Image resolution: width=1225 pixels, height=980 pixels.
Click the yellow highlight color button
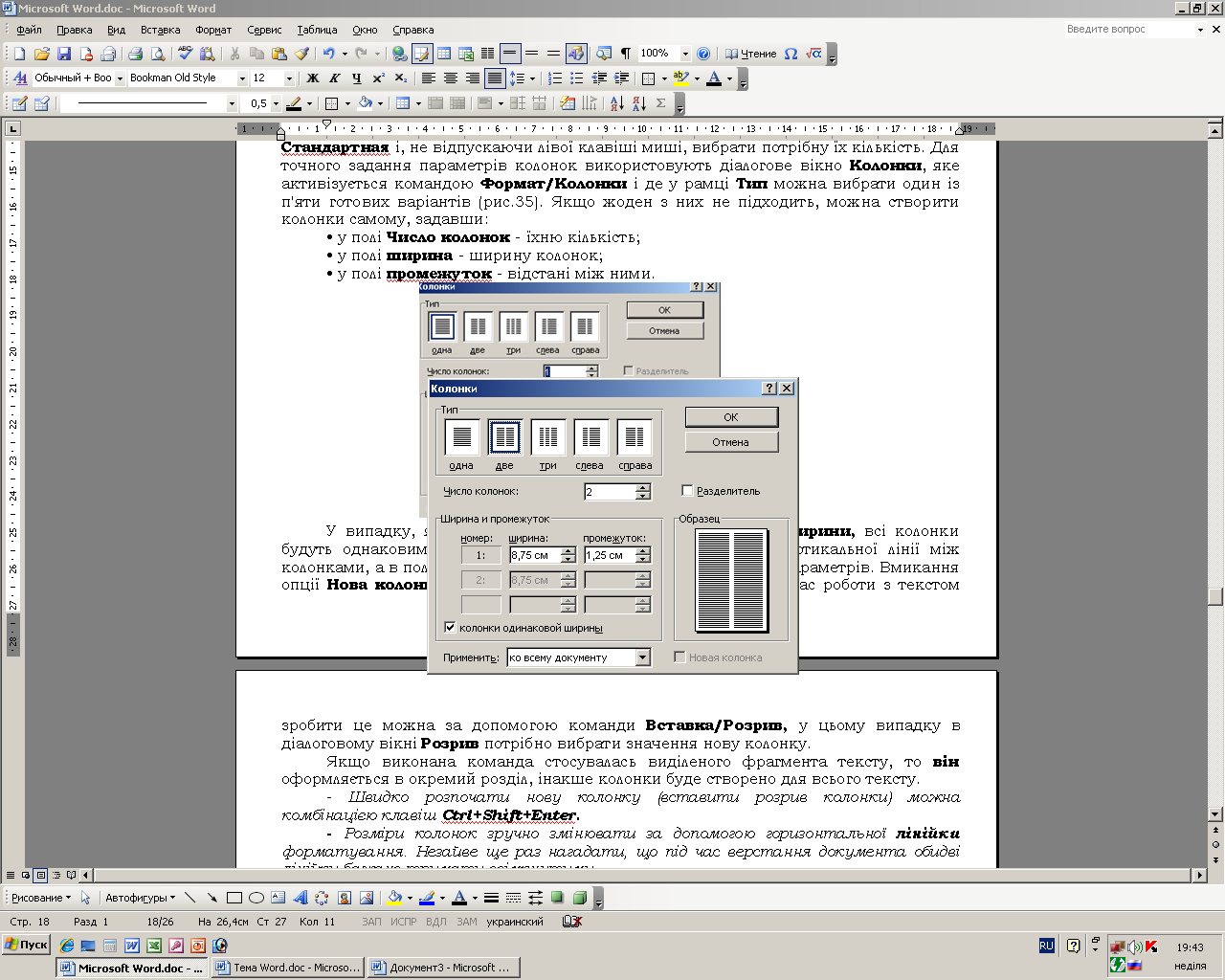pos(680,78)
